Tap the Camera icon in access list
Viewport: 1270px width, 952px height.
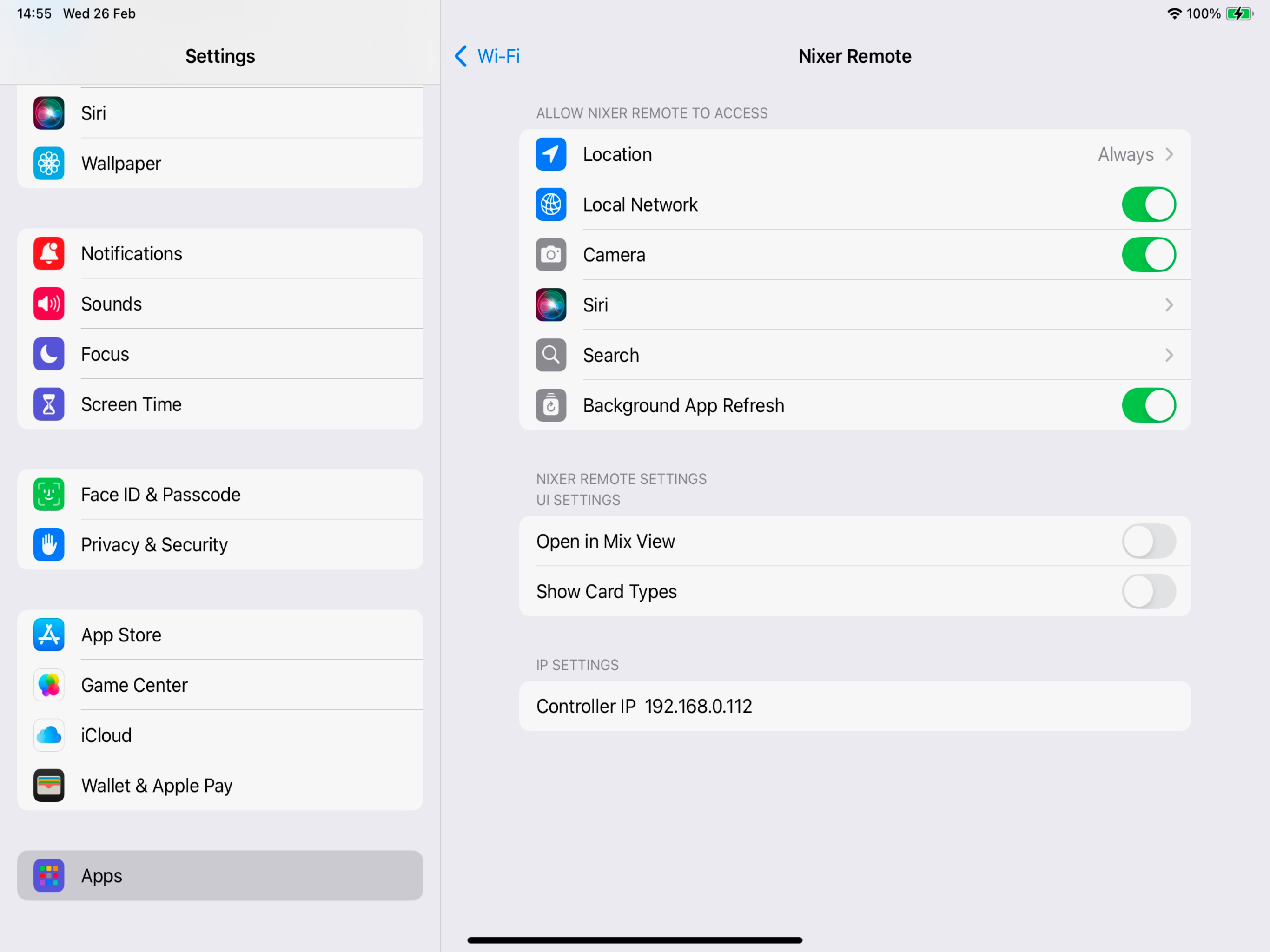pyautogui.click(x=550, y=255)
